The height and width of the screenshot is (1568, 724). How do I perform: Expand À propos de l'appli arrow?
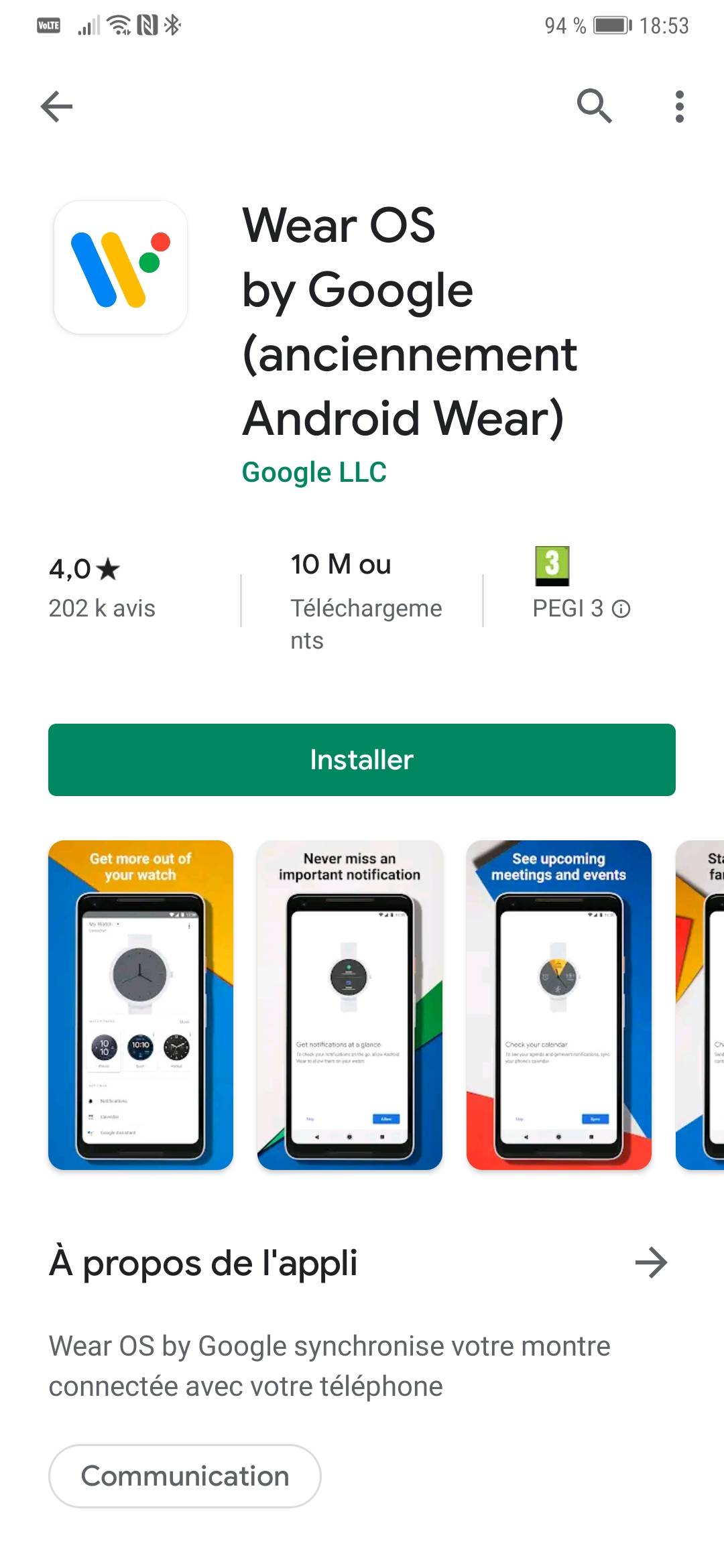[652, 1263]
